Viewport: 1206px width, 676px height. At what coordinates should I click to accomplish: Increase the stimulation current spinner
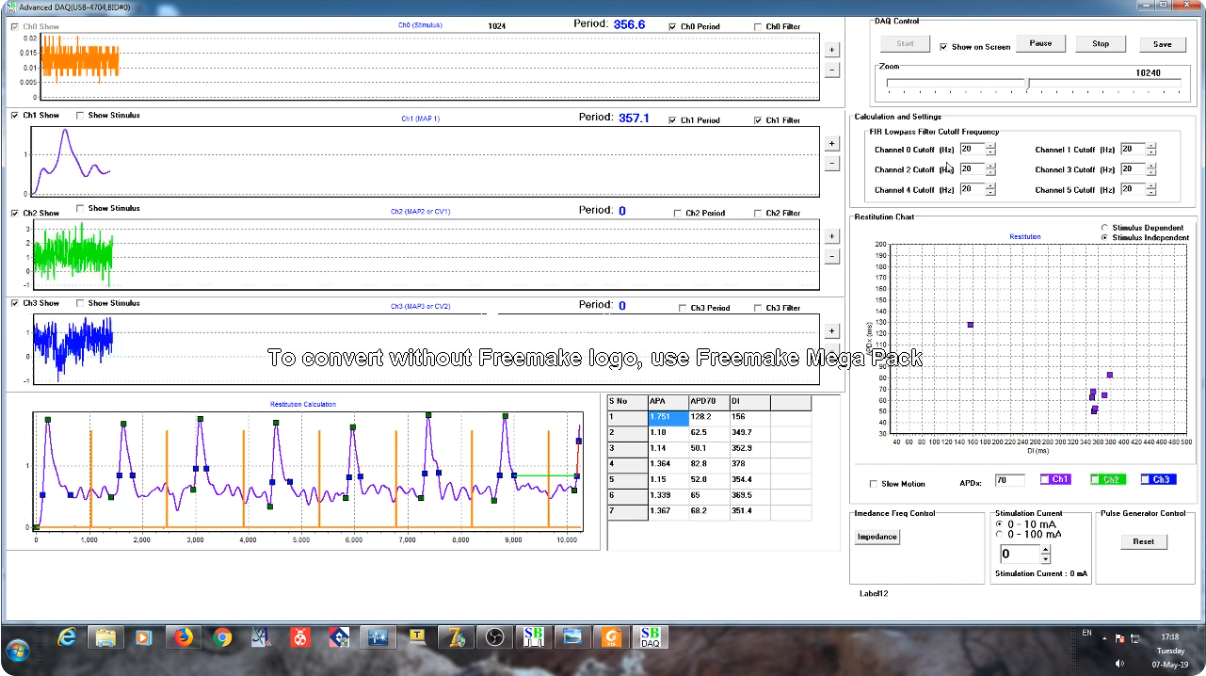(1046, 549)
